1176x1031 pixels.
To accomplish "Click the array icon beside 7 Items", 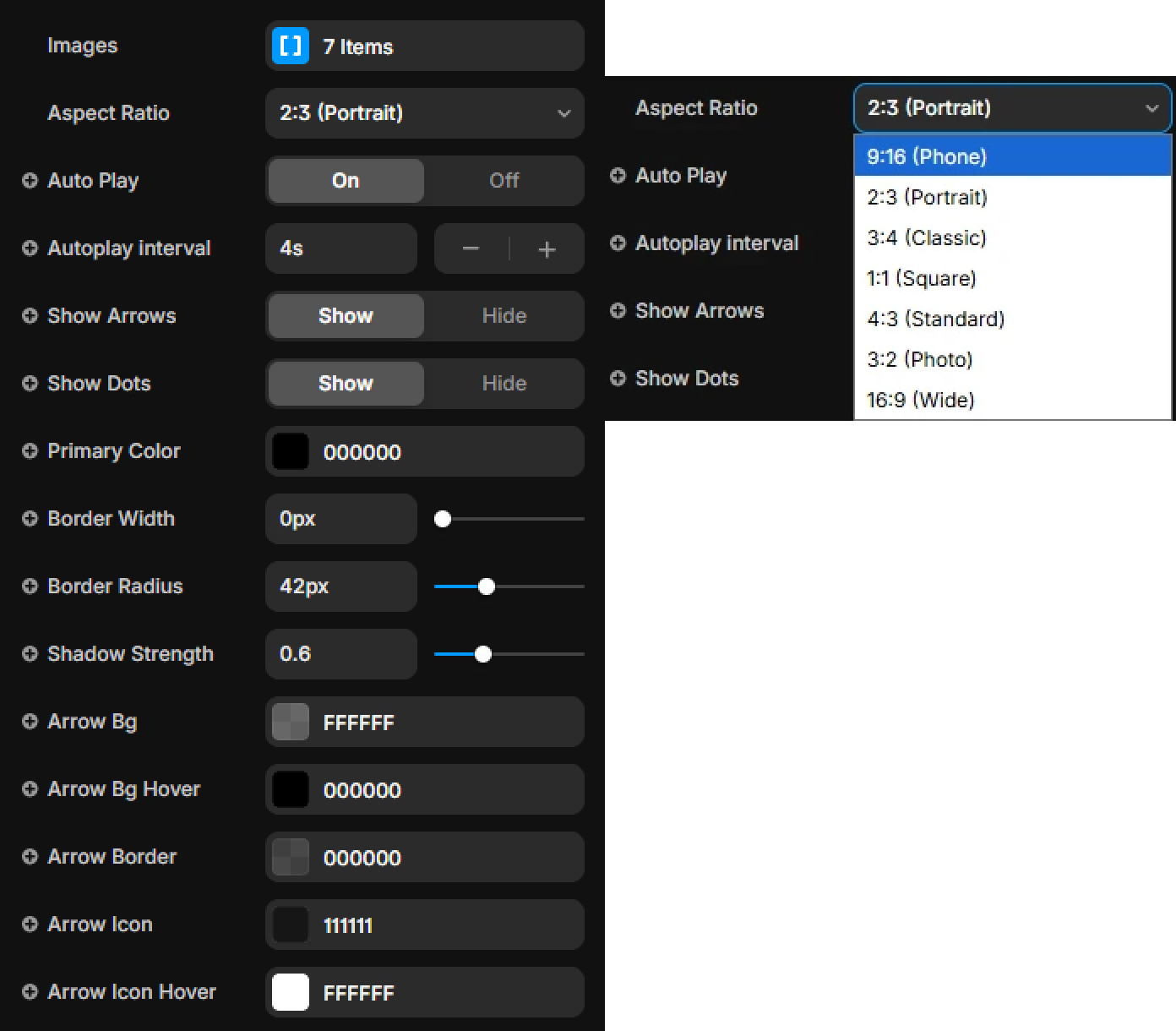I will coord(290,46).
